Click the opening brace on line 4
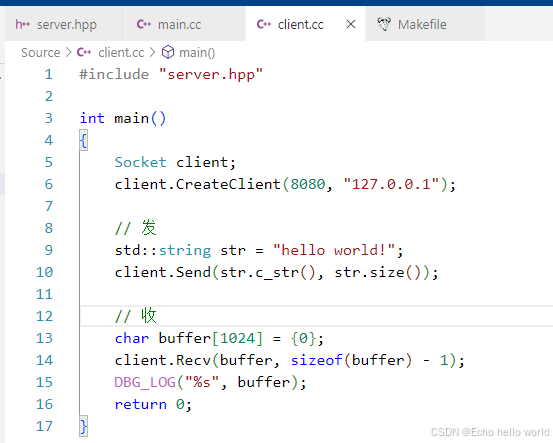Image resolution: width=553 pixels, height=443 pixels. (x=83, y=140)
